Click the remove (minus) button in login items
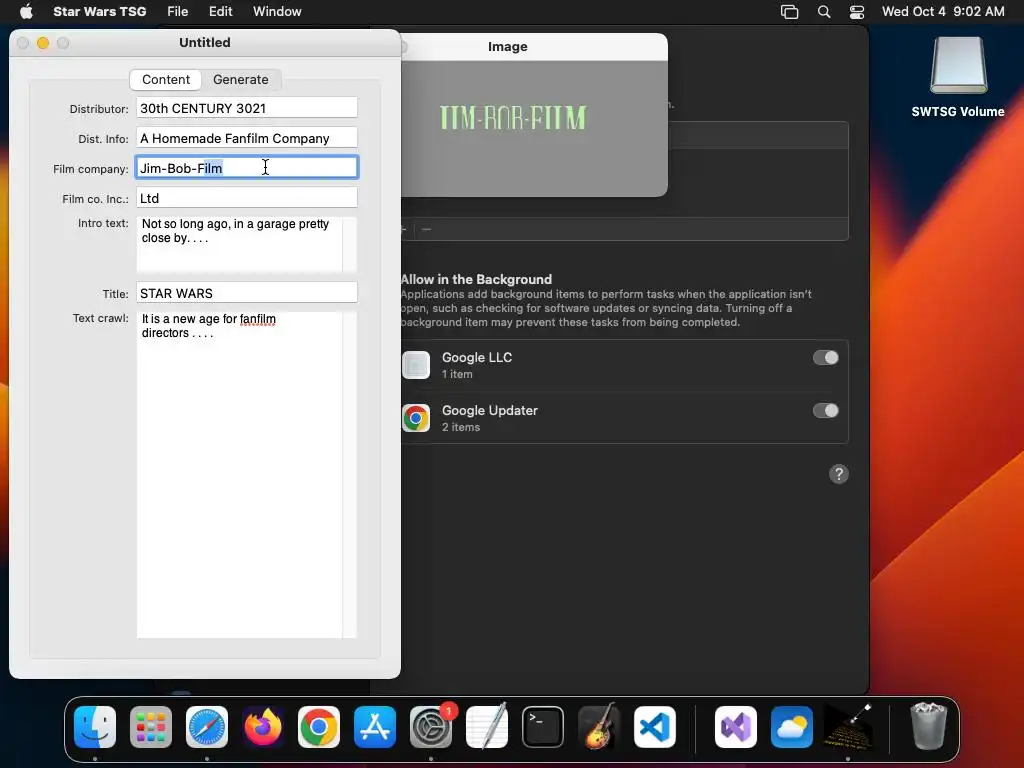Image resolution: width=1024 pixels, height=768 pixels. 426,229
